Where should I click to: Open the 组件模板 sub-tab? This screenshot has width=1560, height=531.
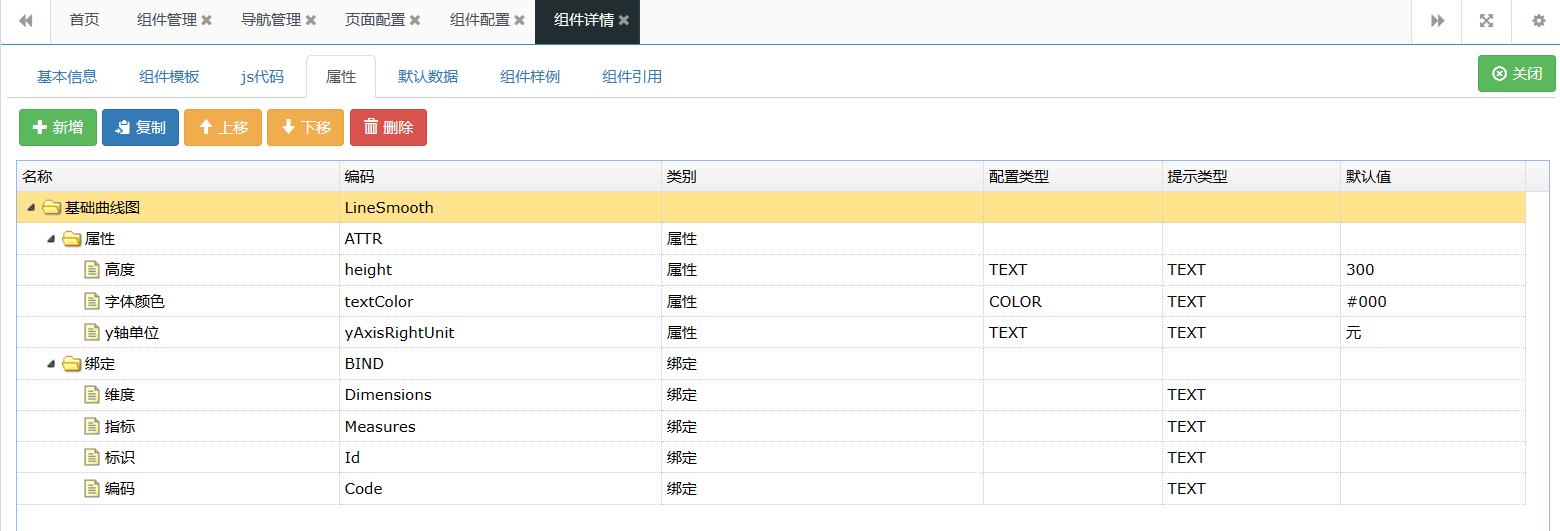169,76
